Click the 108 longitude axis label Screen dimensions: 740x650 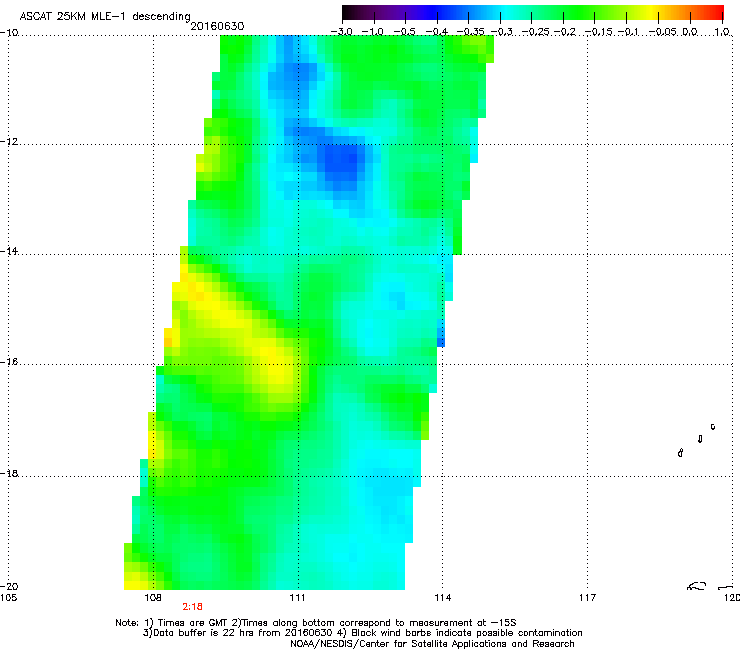click(153, 598)
